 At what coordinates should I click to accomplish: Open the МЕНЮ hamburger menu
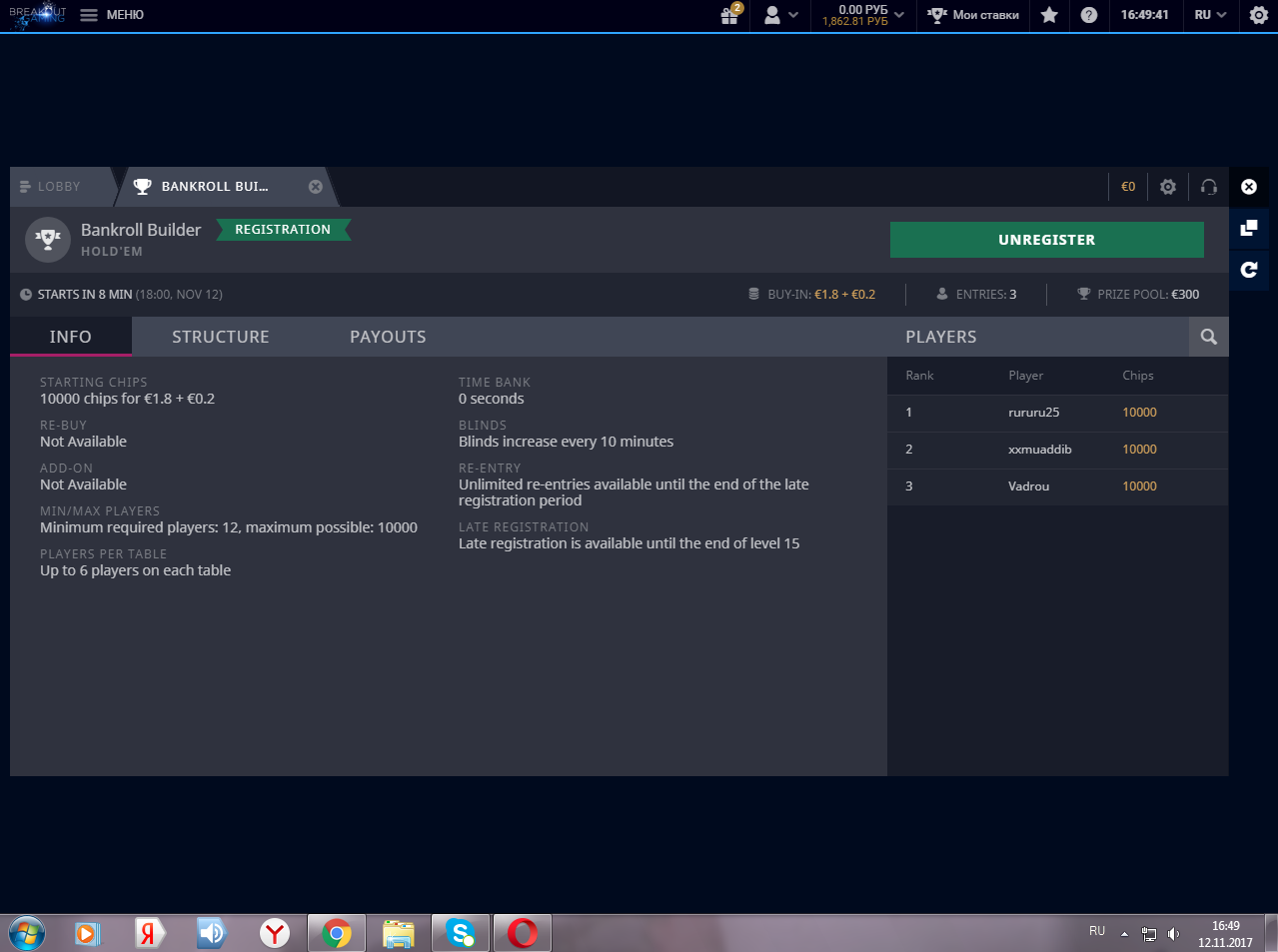(112, 15)
